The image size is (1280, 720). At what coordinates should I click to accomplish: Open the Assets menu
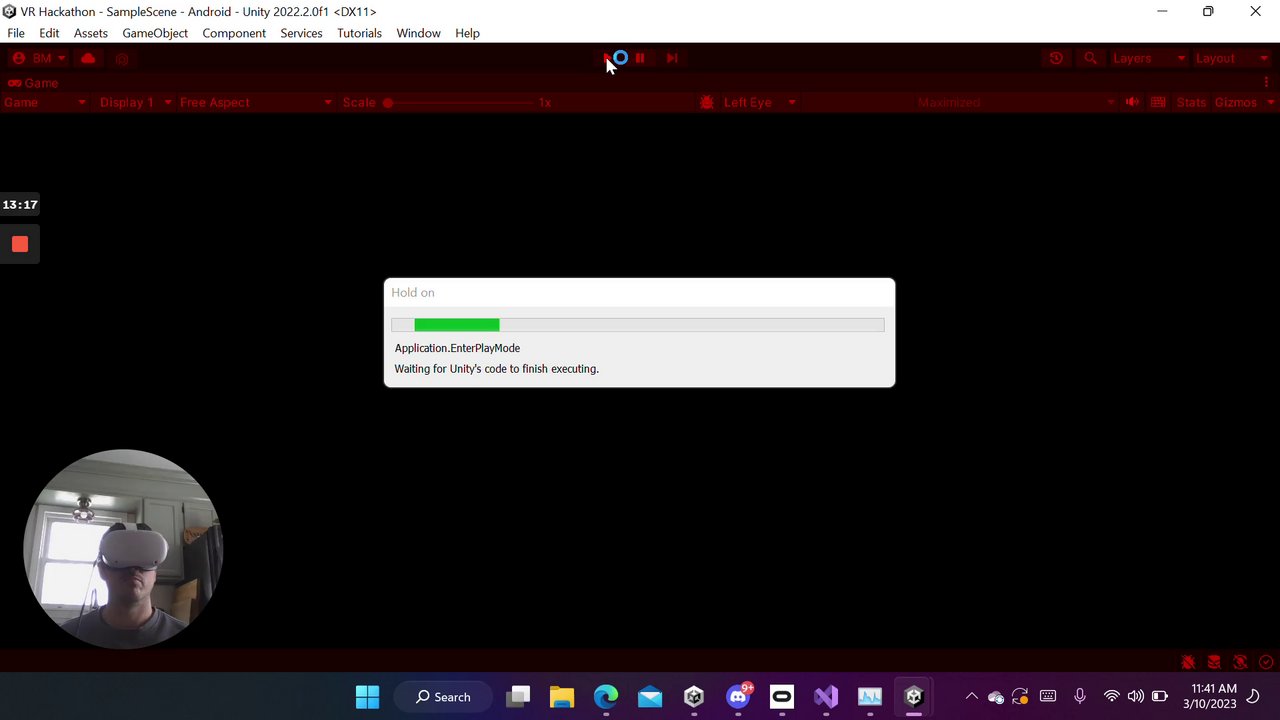click(x=91, y=33)
